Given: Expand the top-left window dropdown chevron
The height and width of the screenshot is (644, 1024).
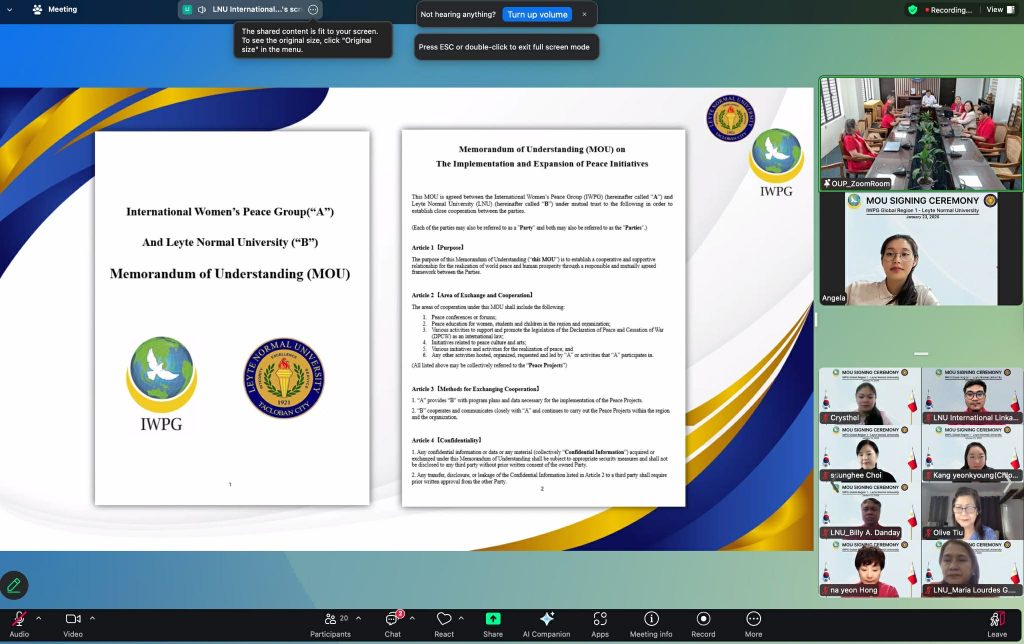Looking at the screenshot, I should tap(10, 10).
